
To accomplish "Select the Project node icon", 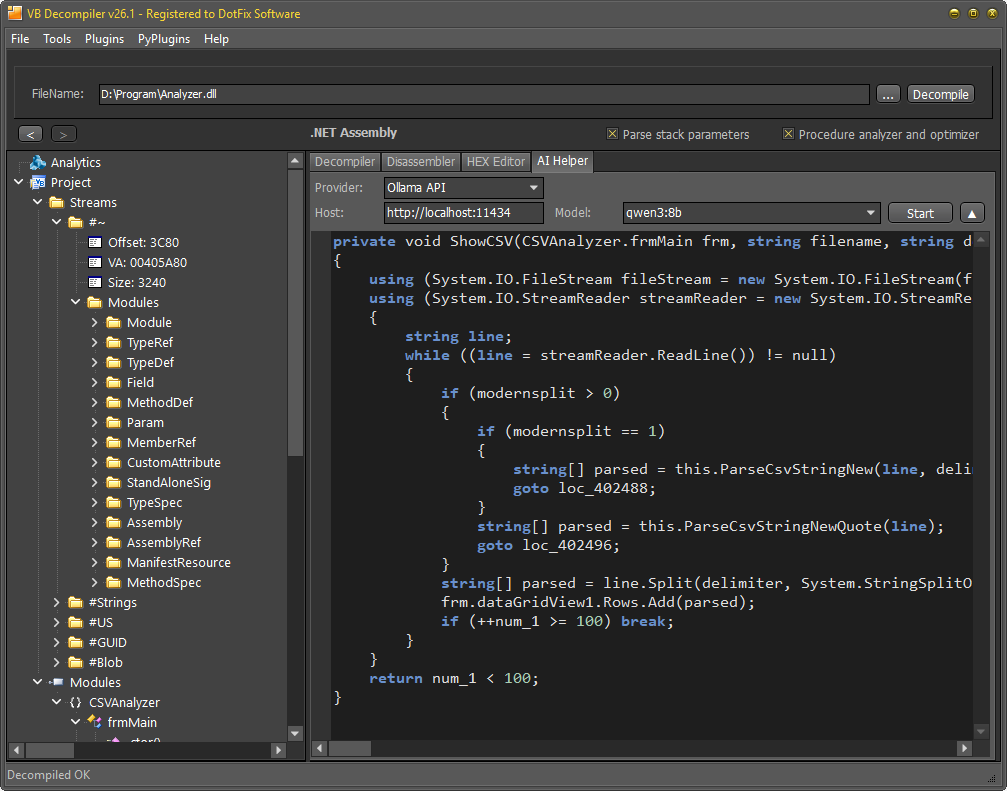I will point(38,182).
